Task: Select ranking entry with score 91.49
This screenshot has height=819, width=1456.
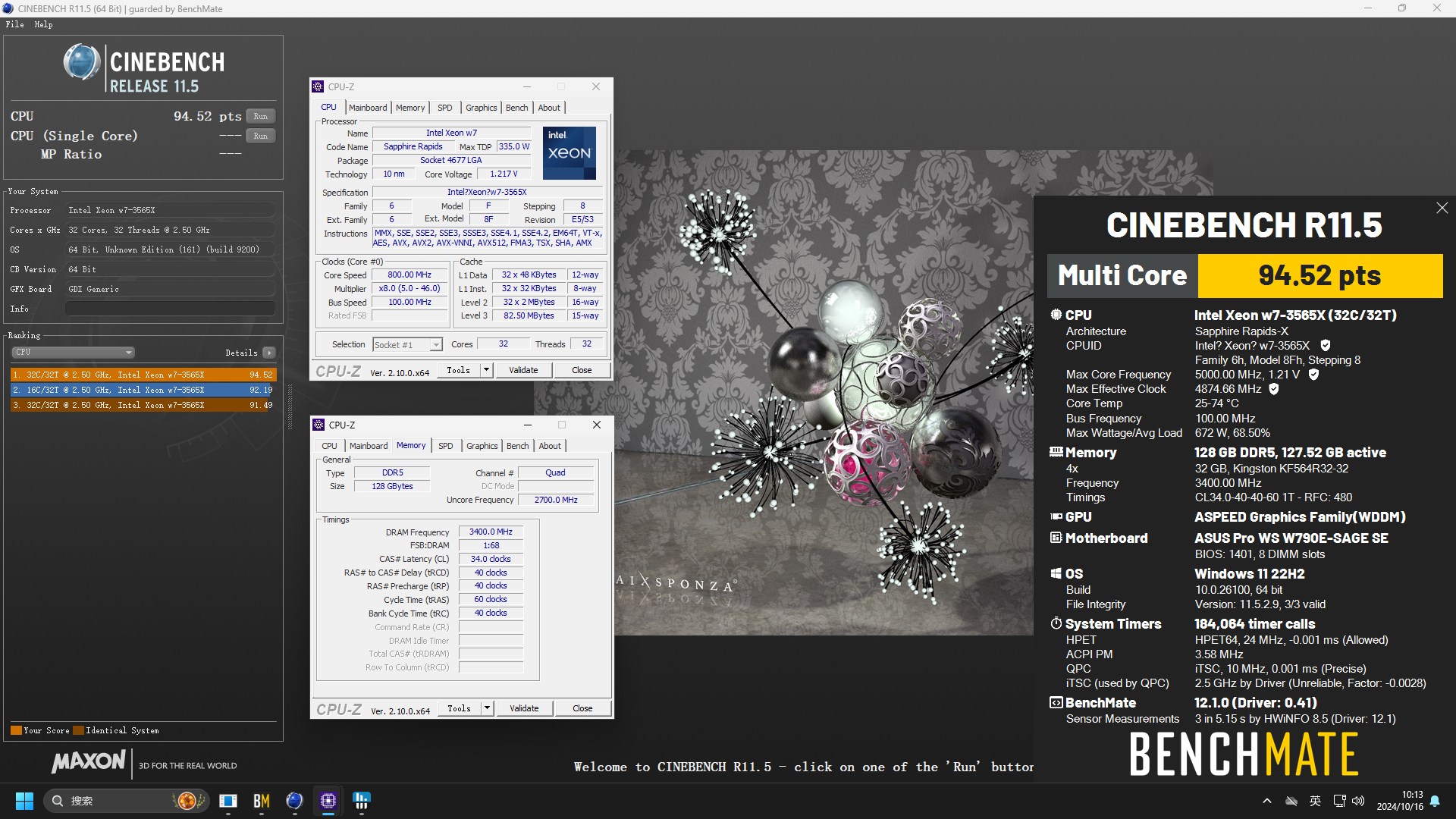Action: click(143, 405)
